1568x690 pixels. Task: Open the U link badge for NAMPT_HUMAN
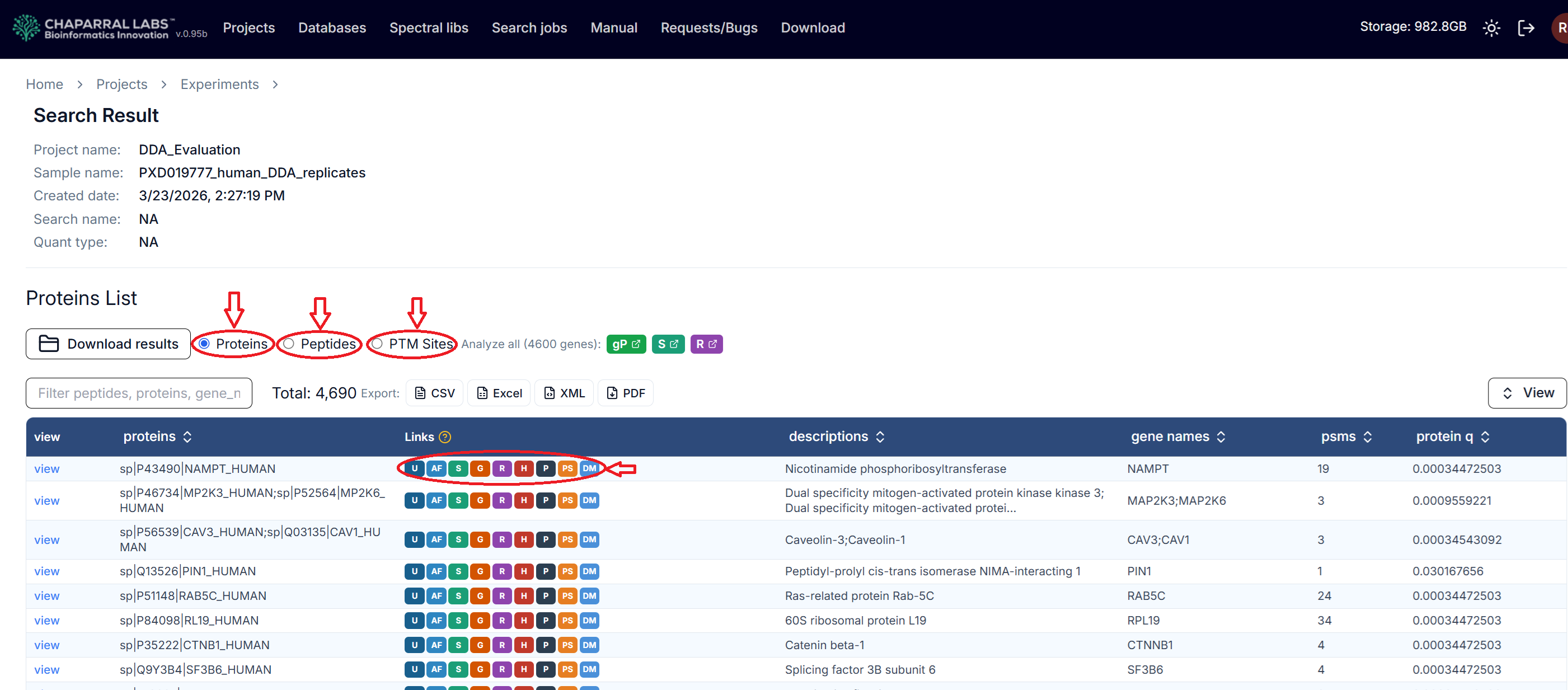click(415, 468)
